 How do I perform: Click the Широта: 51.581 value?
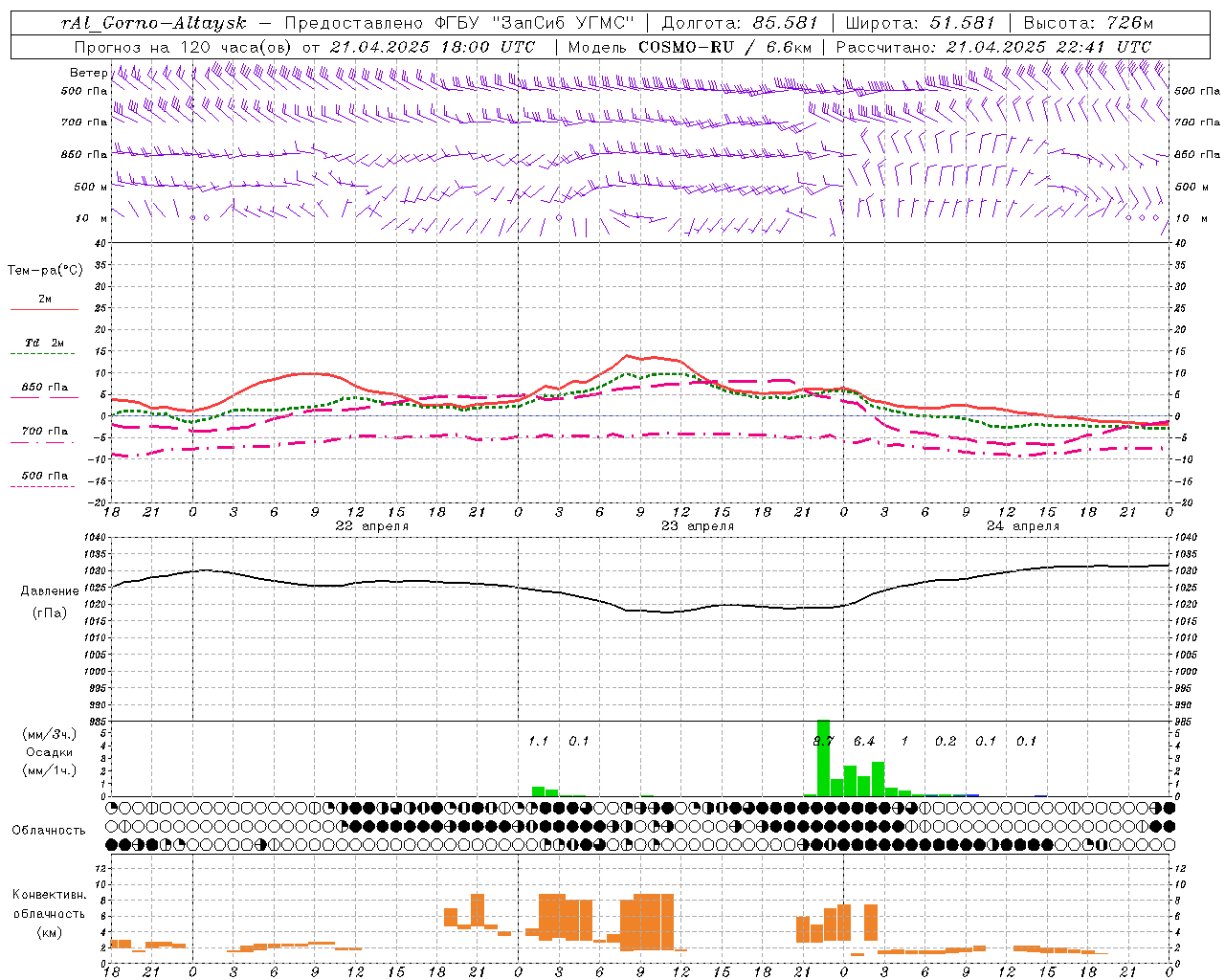tap(921, 23)
